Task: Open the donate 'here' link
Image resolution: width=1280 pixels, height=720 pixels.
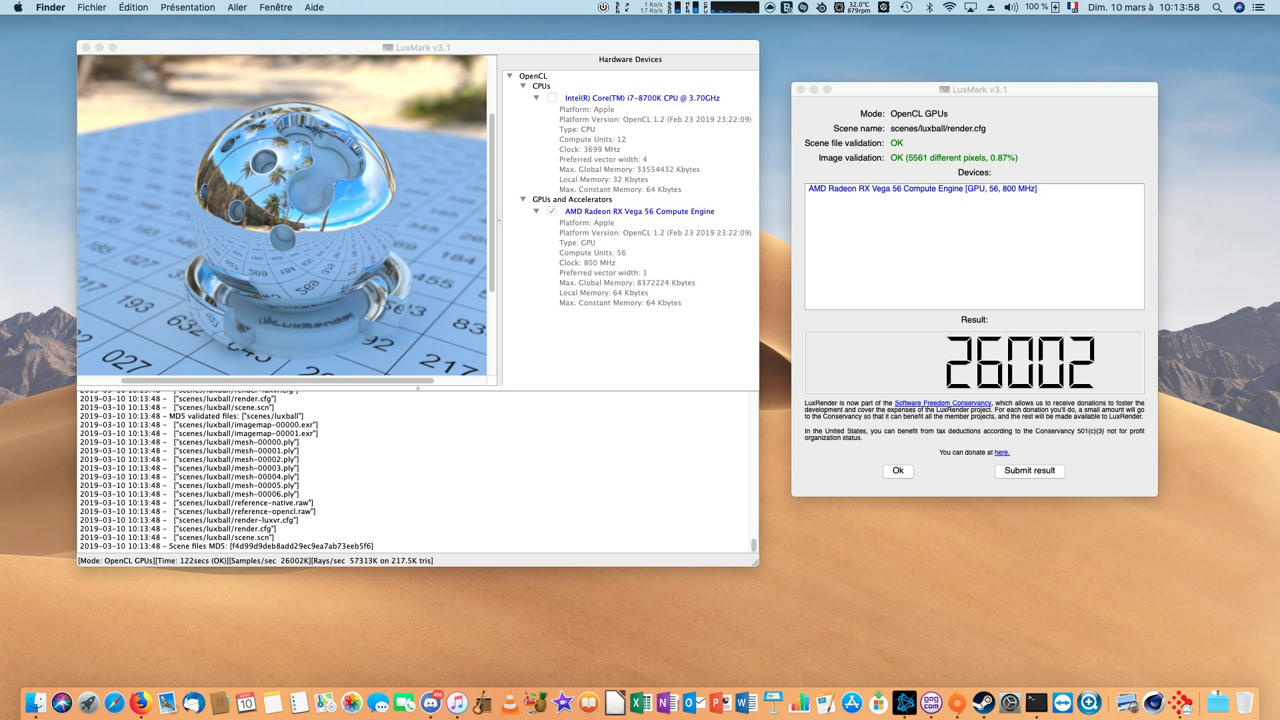Action: coord(1002,453)
